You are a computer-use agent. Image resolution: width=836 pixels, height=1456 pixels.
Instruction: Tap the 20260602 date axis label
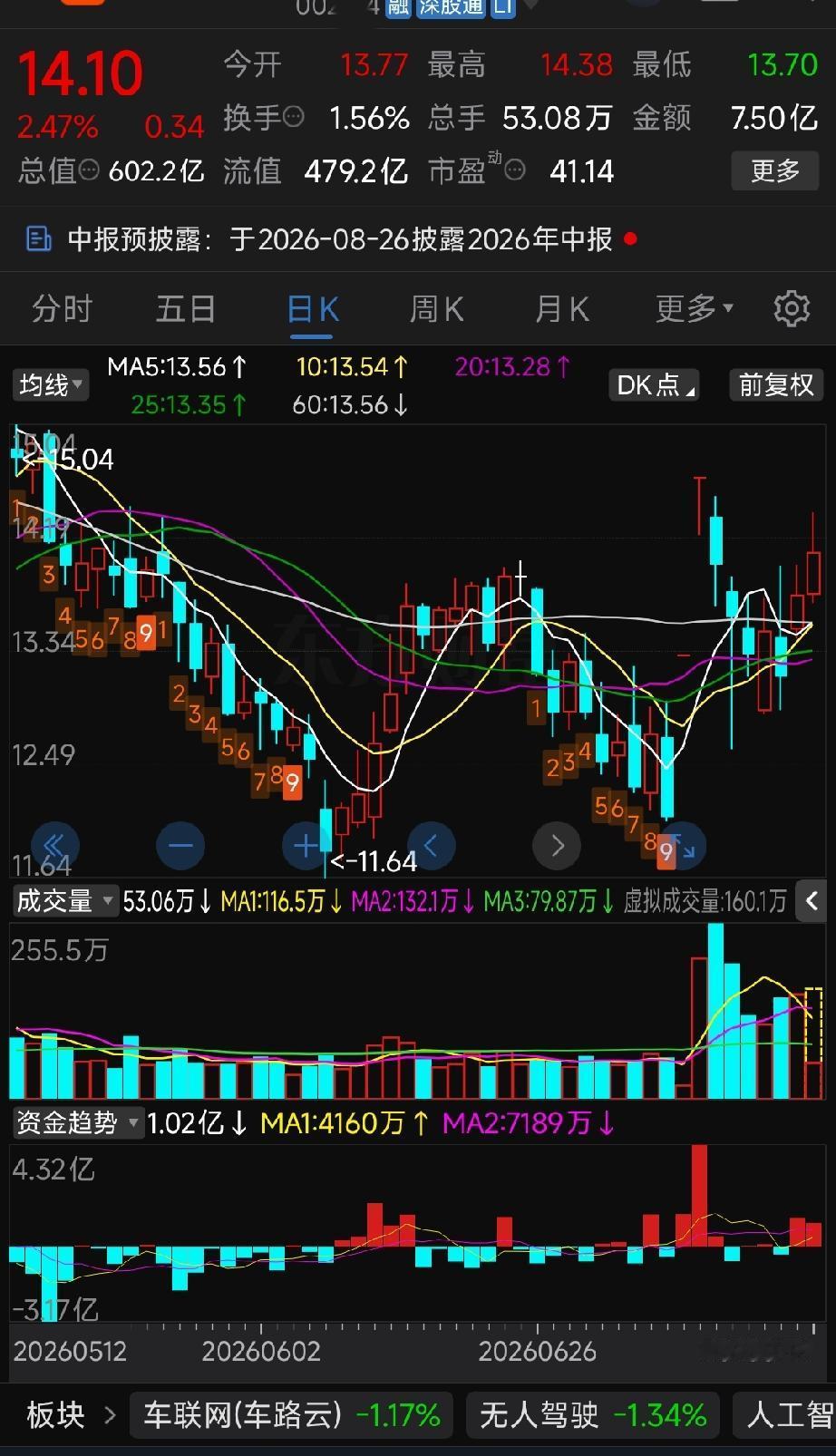261,1352
